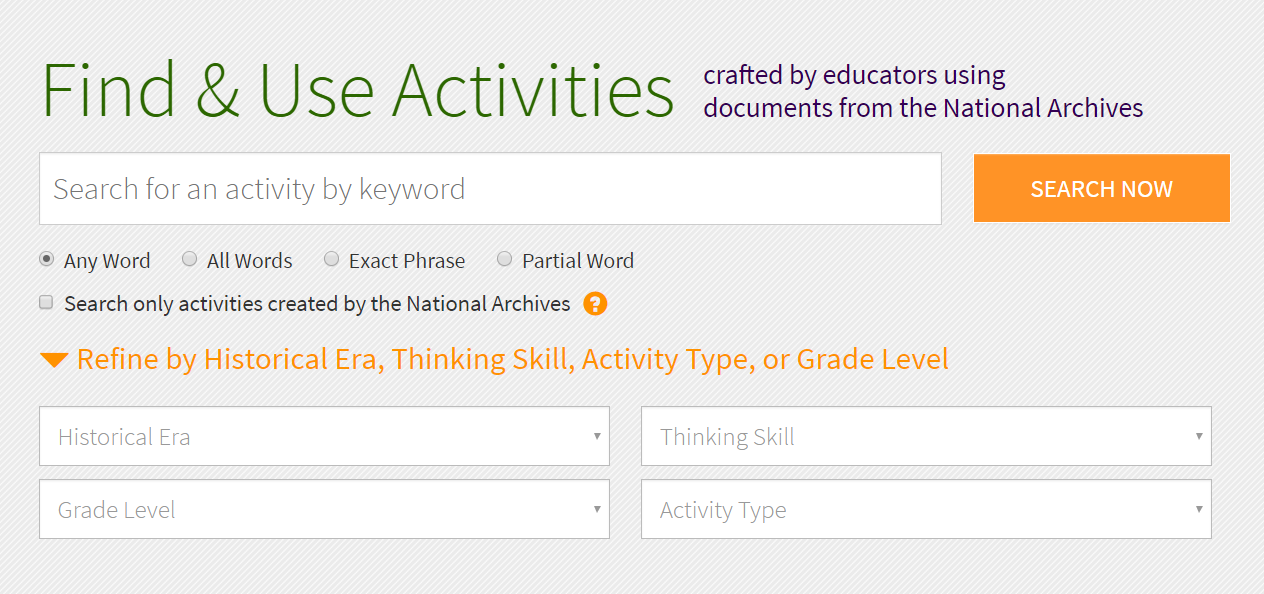This screenshot has width=1264, height=594.
Task: Select the Exact Phrase radio button
Action: [x=332, y=260]
